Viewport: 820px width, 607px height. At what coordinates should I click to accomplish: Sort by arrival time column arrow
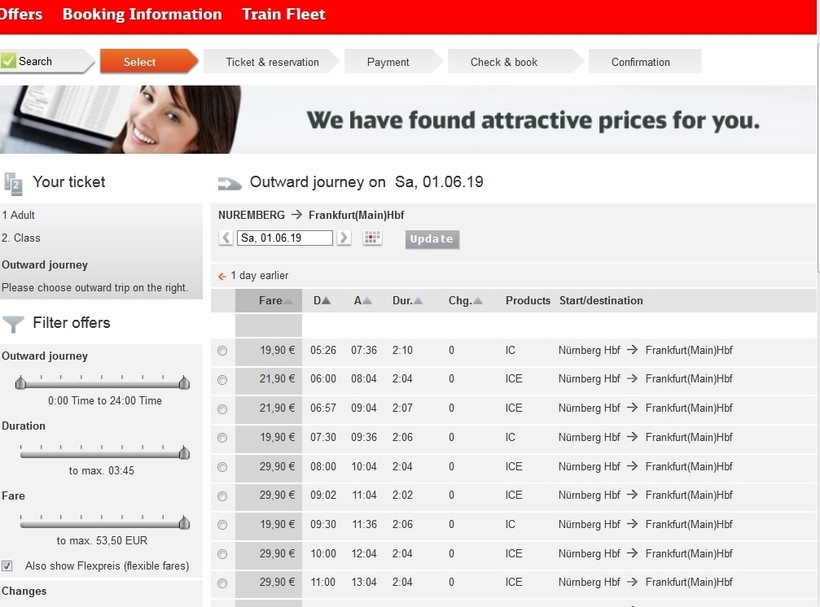[x=367, y=301]
